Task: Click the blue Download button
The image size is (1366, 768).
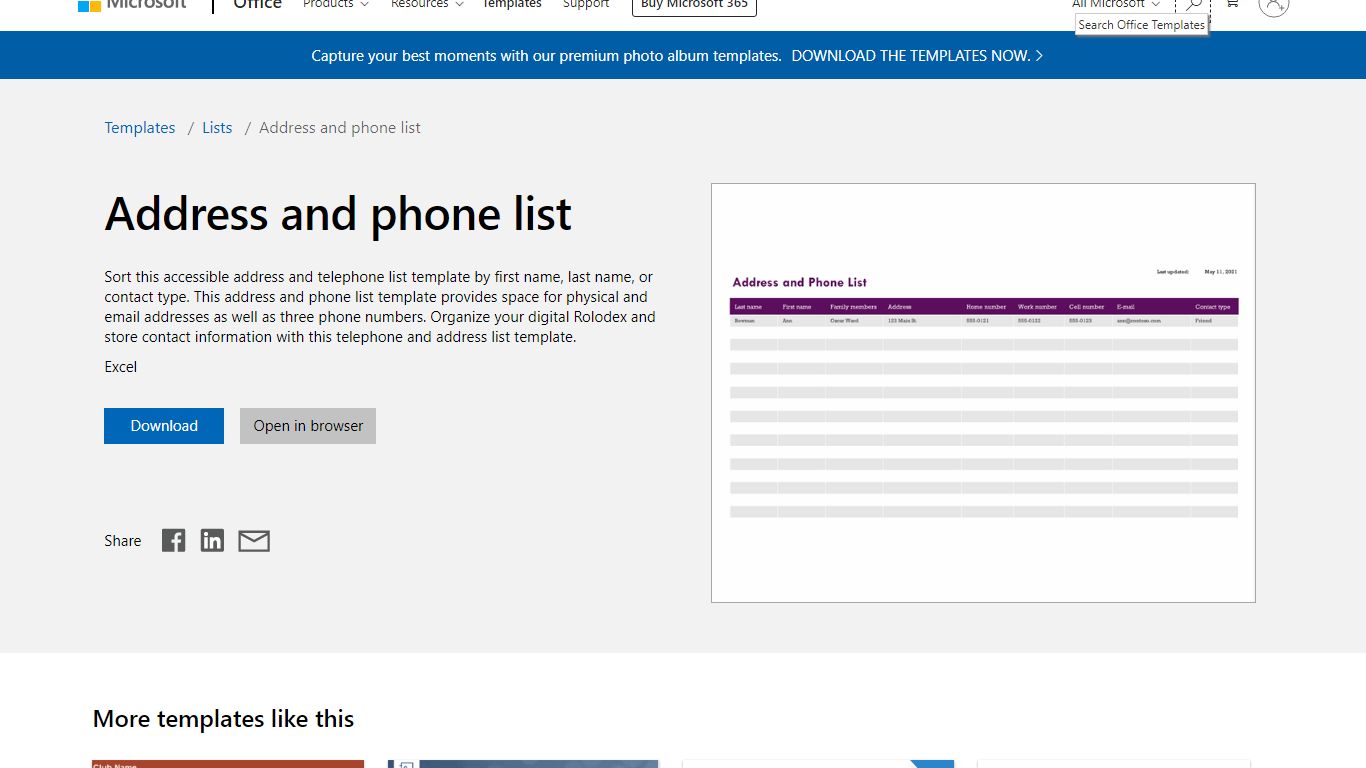Action: pyautogui.click(x=164, y=426)
